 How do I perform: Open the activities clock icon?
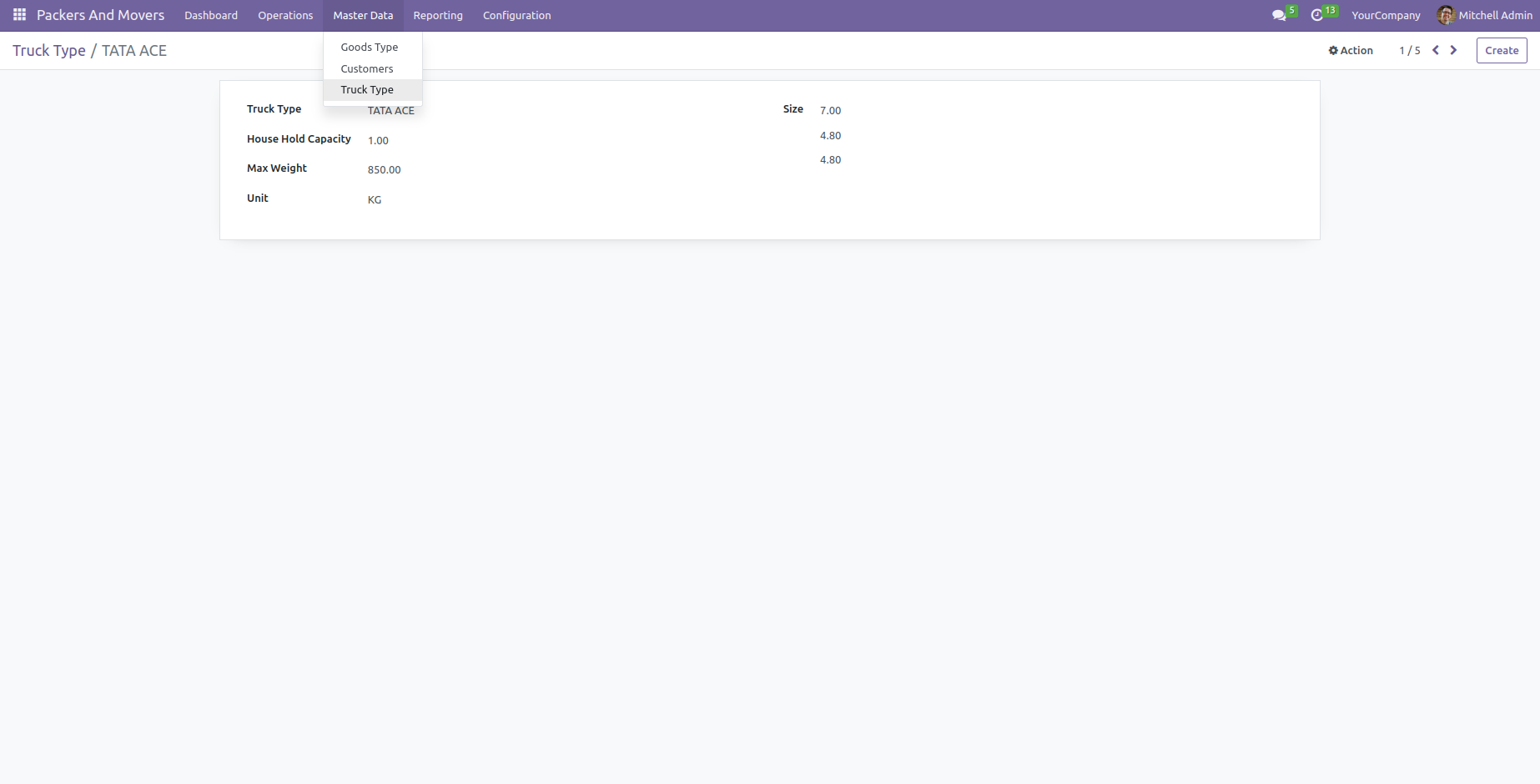[x=1317, y=15]
